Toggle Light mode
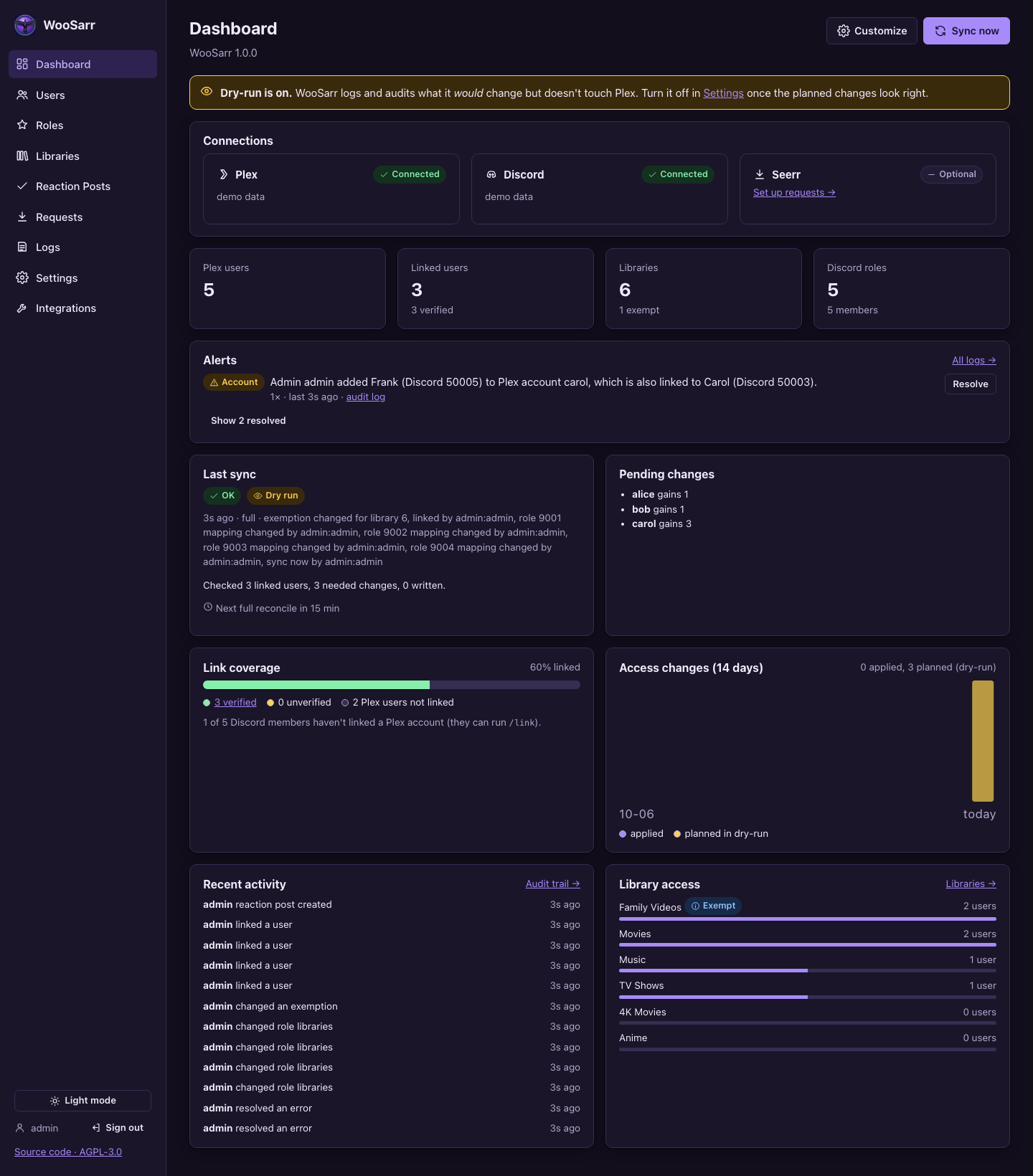This screenshot has width=1033, height=1176. coord(82,1101)
